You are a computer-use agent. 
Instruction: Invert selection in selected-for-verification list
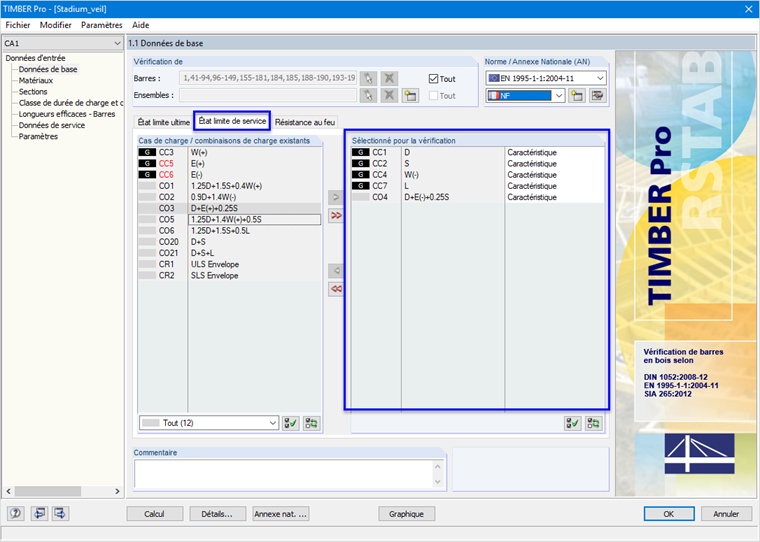(593, 423)
